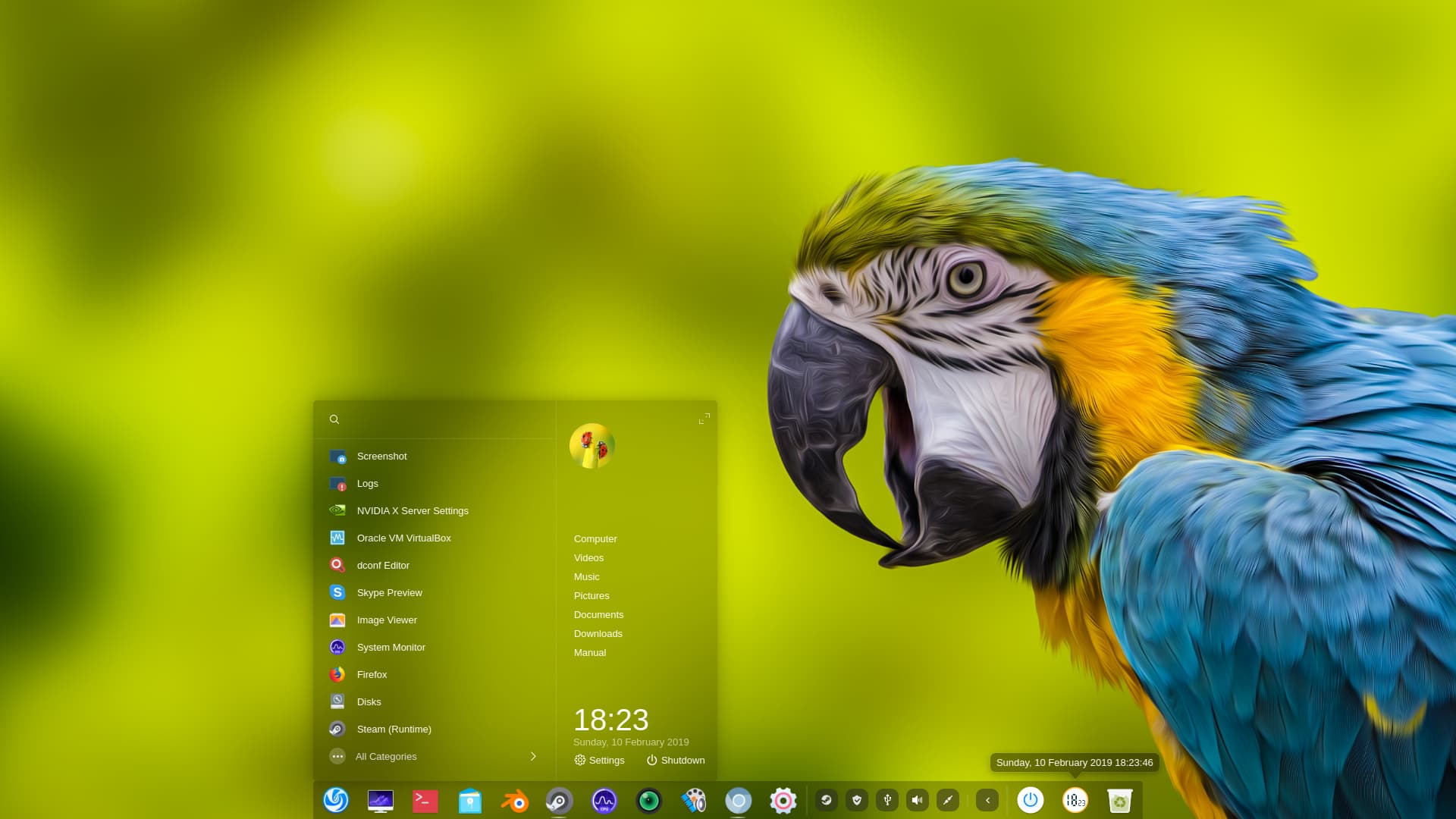This screenshot has height=819, width=1456.
Task: Click the user avatar picture
Action: point(592,446)
